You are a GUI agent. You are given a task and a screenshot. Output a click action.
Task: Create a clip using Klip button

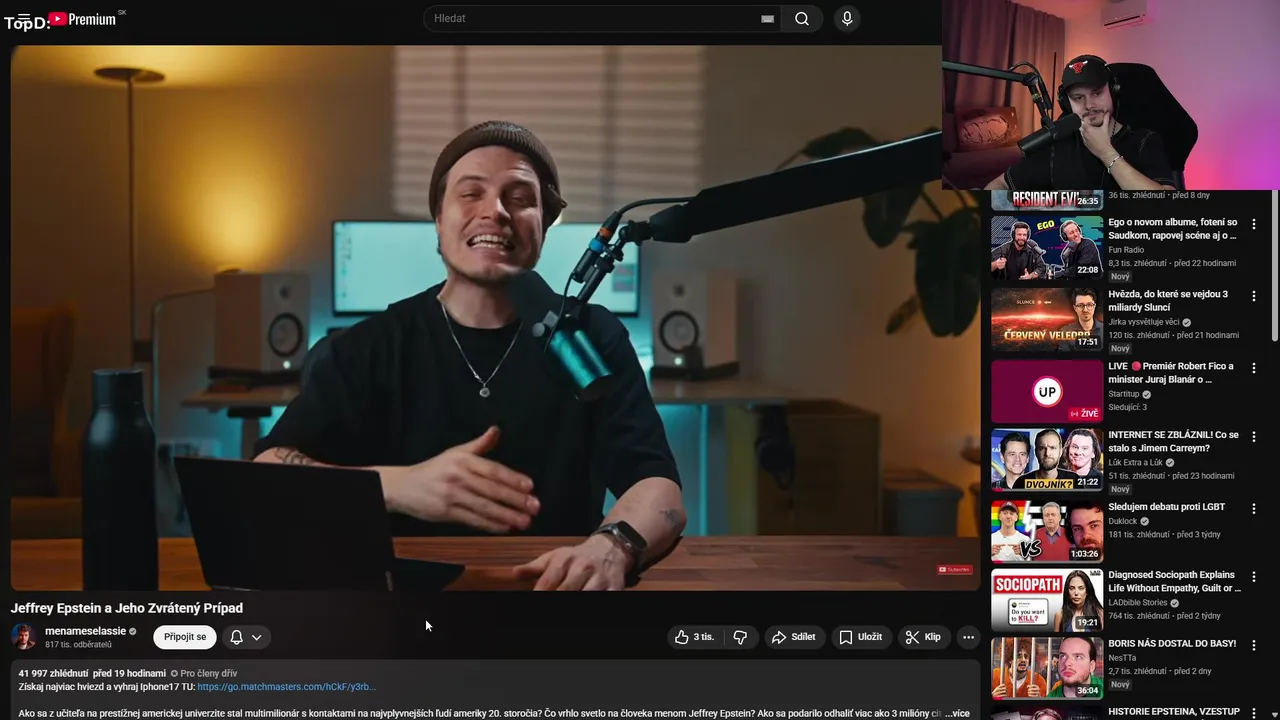[x=923, y=637]
